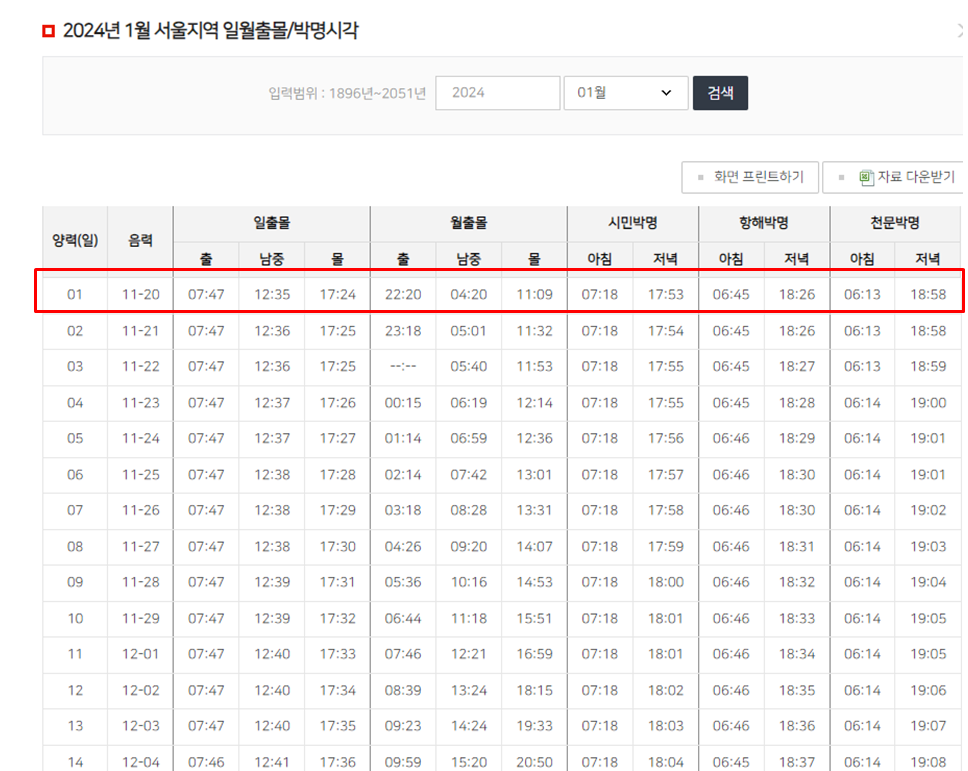Select moon transit cell 13:24
This screenshot has height=771, width=968.
pyautogui.click(x=469, y=690)
